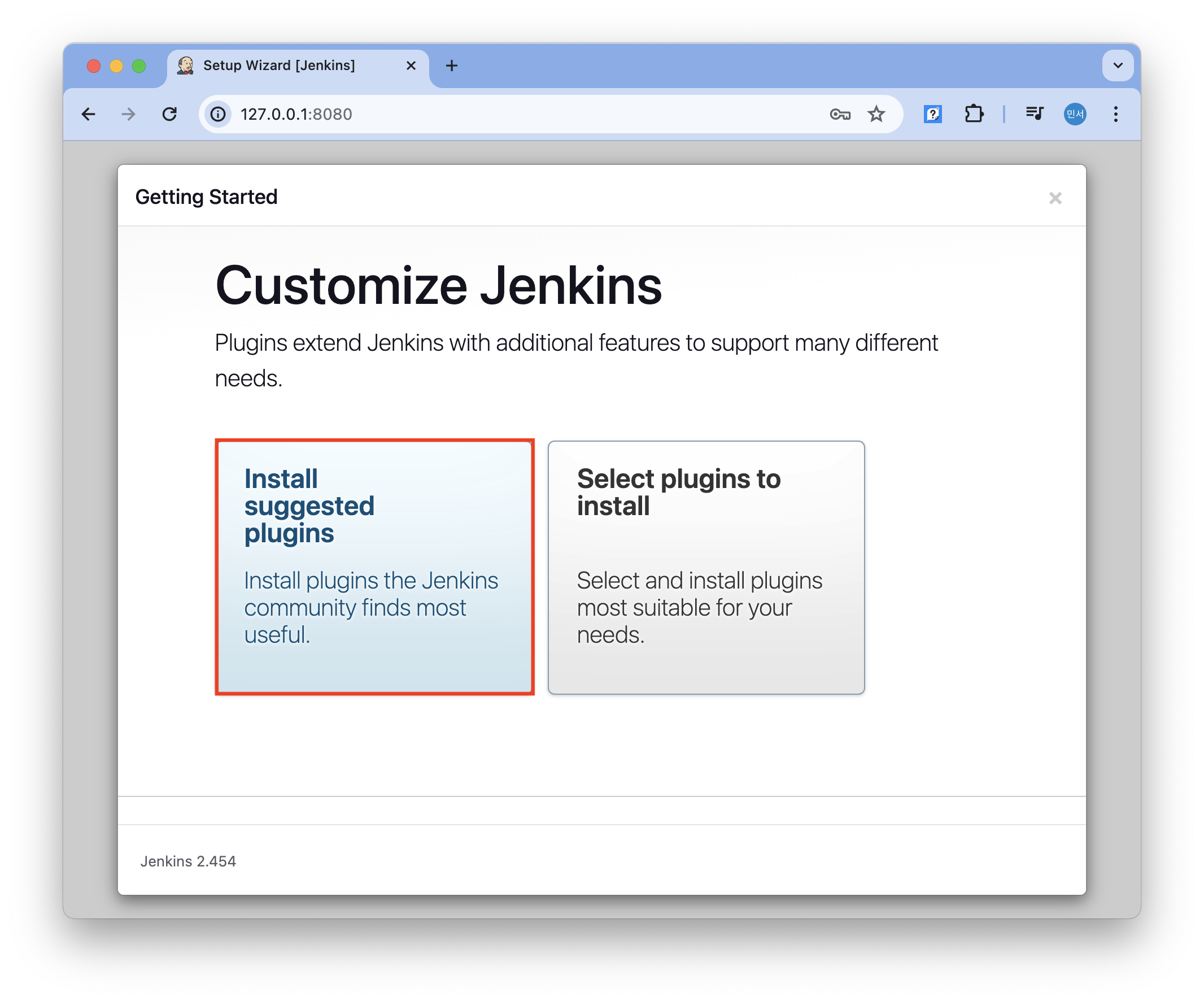Open the blue question-mark extension
The height and width of the screenshot is (1002, 1204).
coord(932,114)
